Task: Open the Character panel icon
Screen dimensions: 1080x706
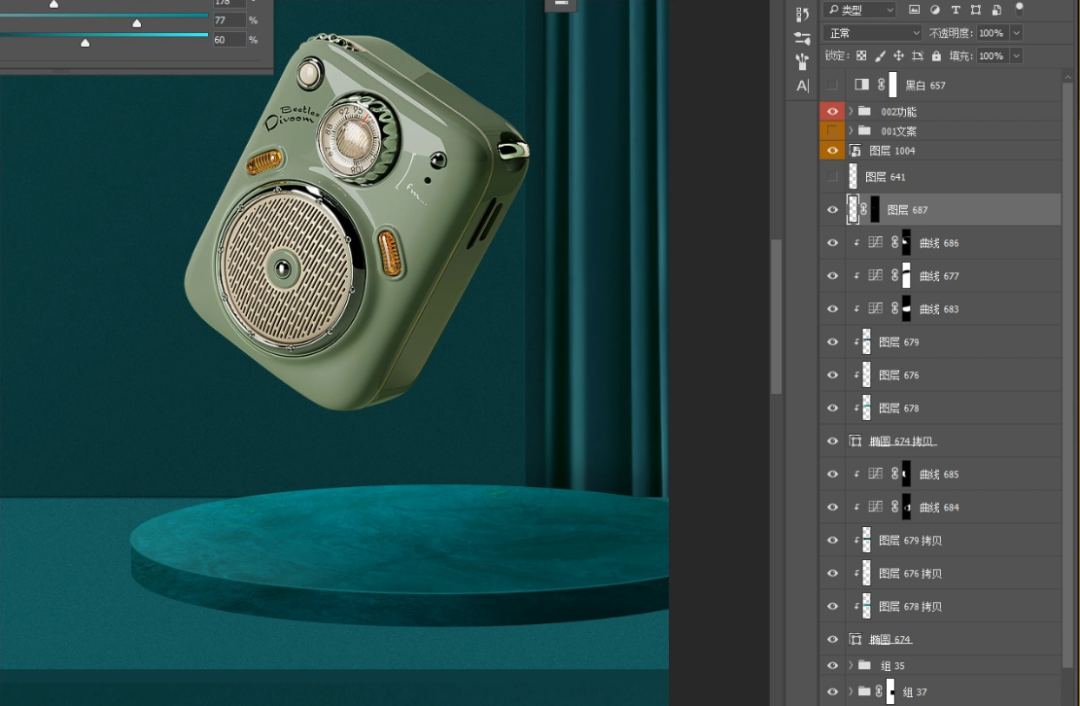Action: 802,85
